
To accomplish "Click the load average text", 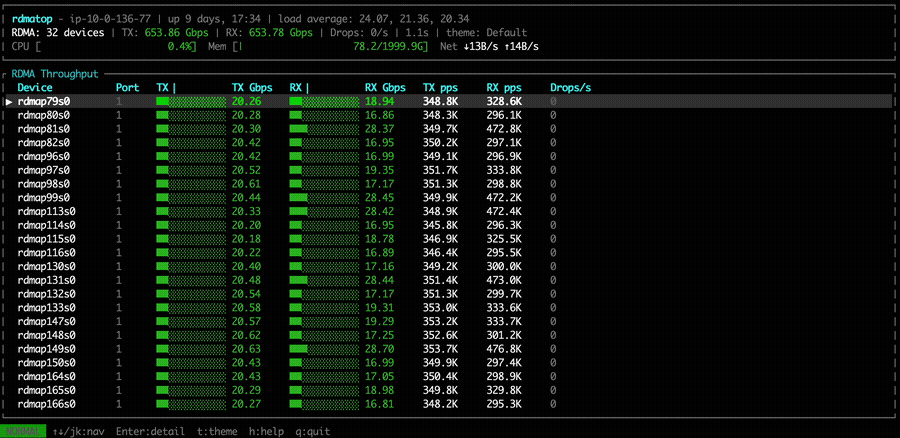I will click(x=376, y=19).
